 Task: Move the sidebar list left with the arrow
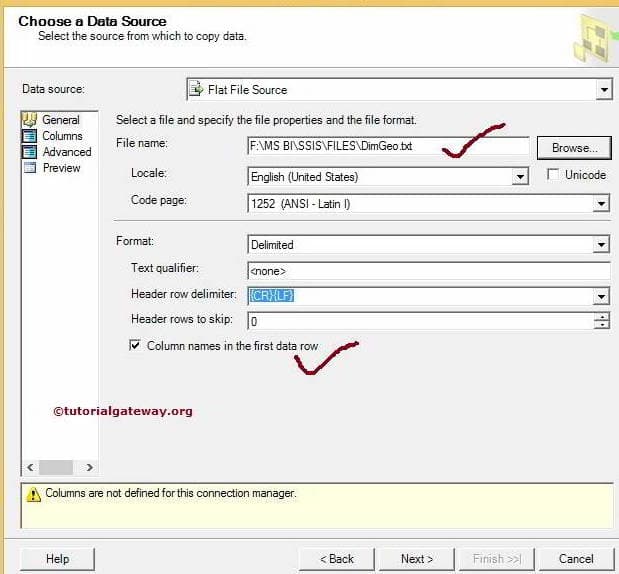click(x=30, y=467)
